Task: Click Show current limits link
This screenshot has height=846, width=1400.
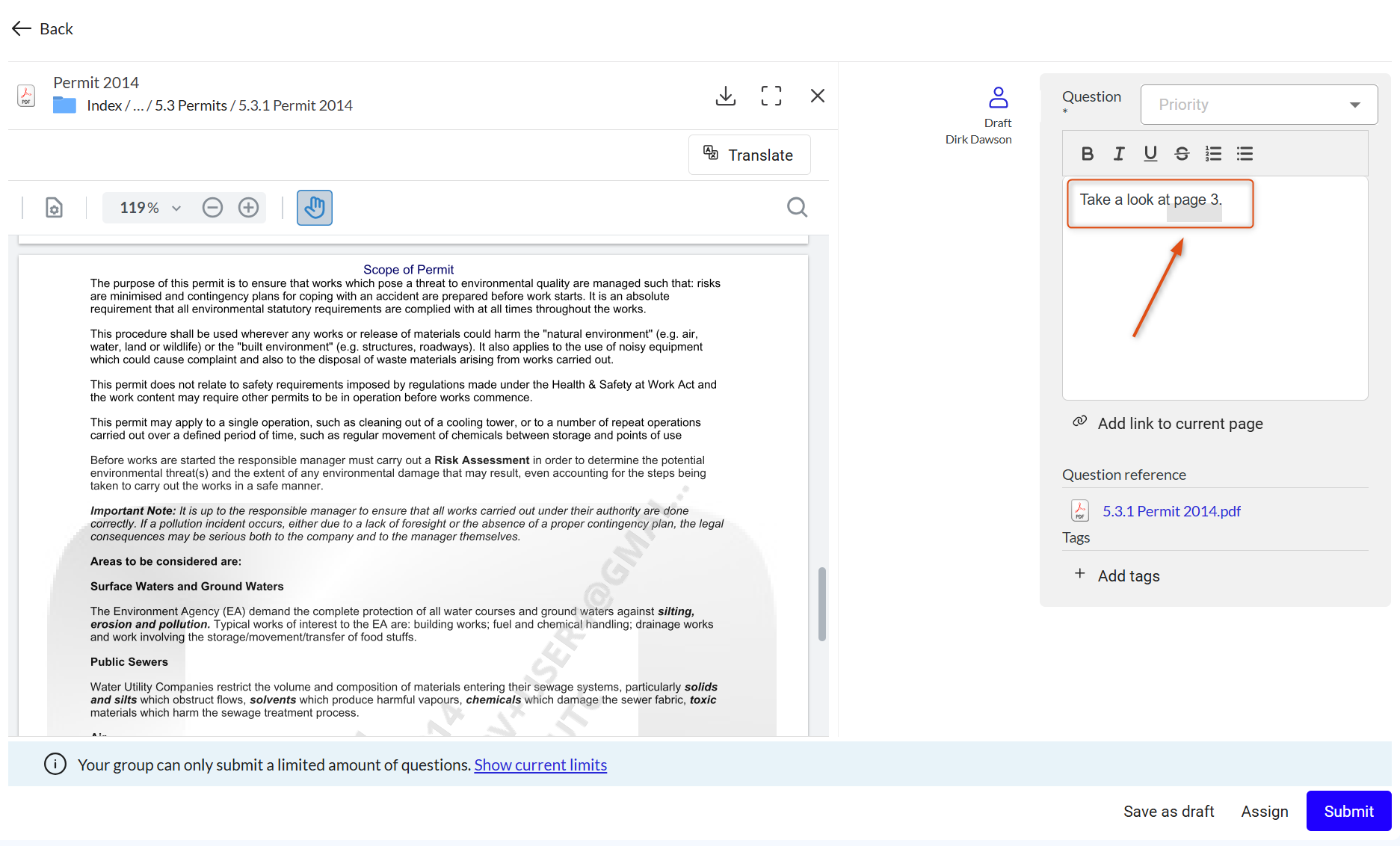Action: click(x=540, y=765)
